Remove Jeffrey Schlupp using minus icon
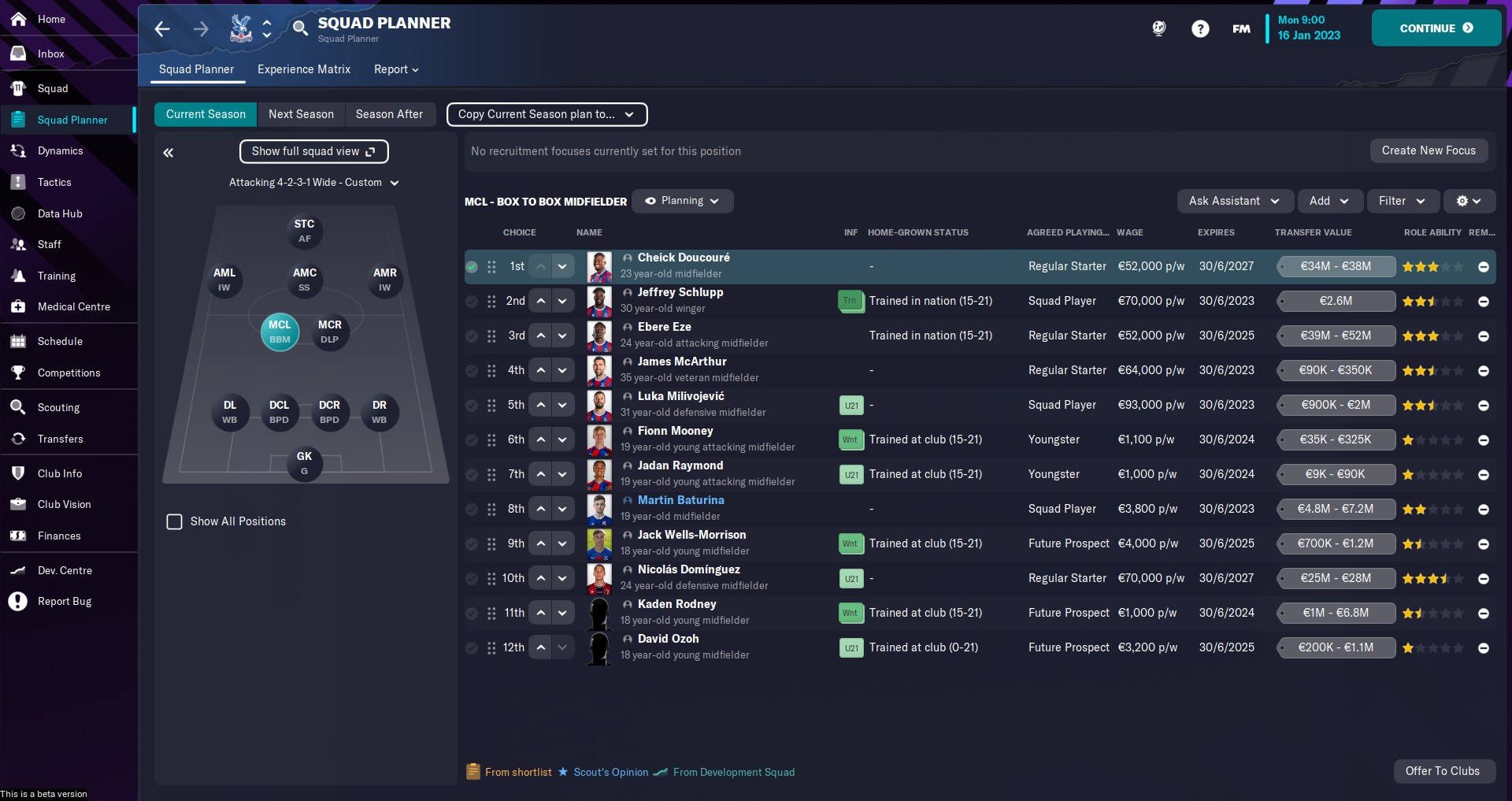 point(1483,302)
